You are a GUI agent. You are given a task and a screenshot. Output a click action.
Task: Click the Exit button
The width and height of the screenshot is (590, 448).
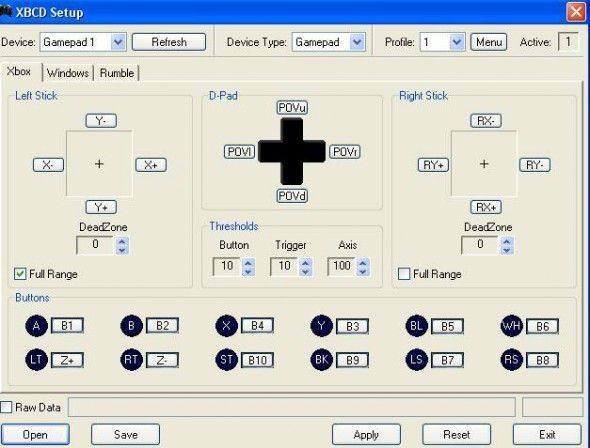547,434
